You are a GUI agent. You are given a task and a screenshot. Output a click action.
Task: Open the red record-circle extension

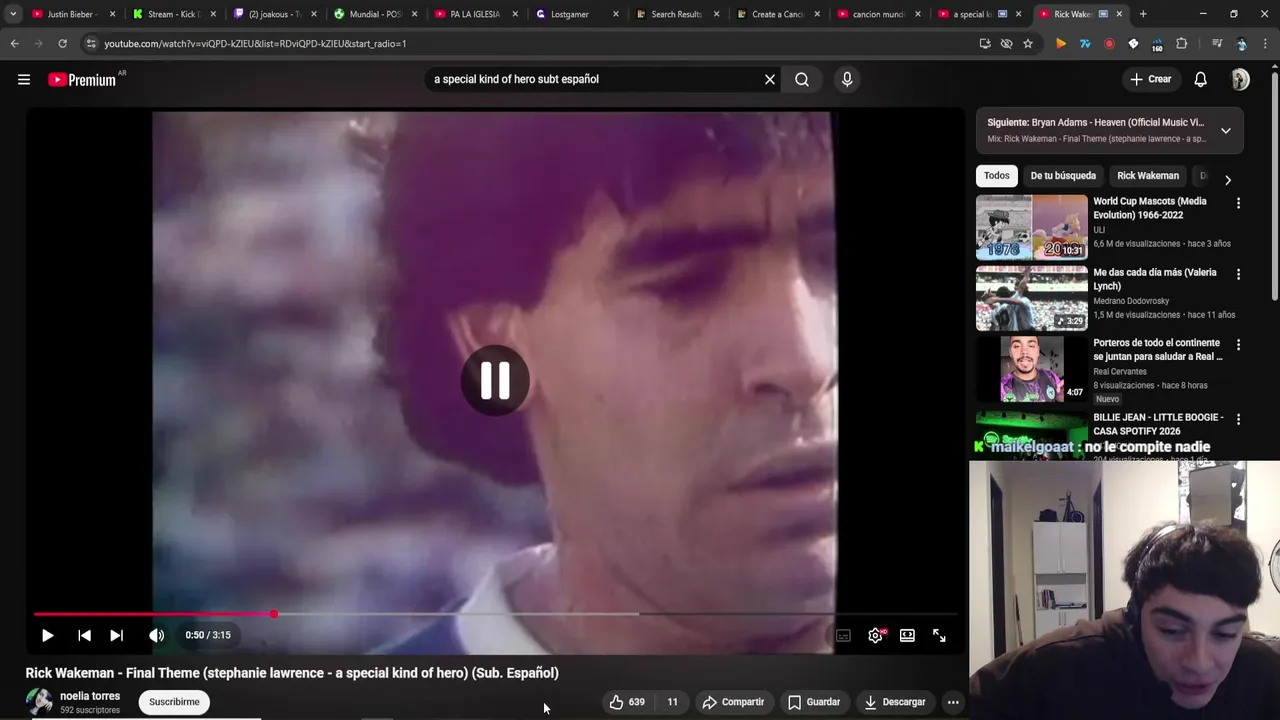click(x=1109, y=44)
